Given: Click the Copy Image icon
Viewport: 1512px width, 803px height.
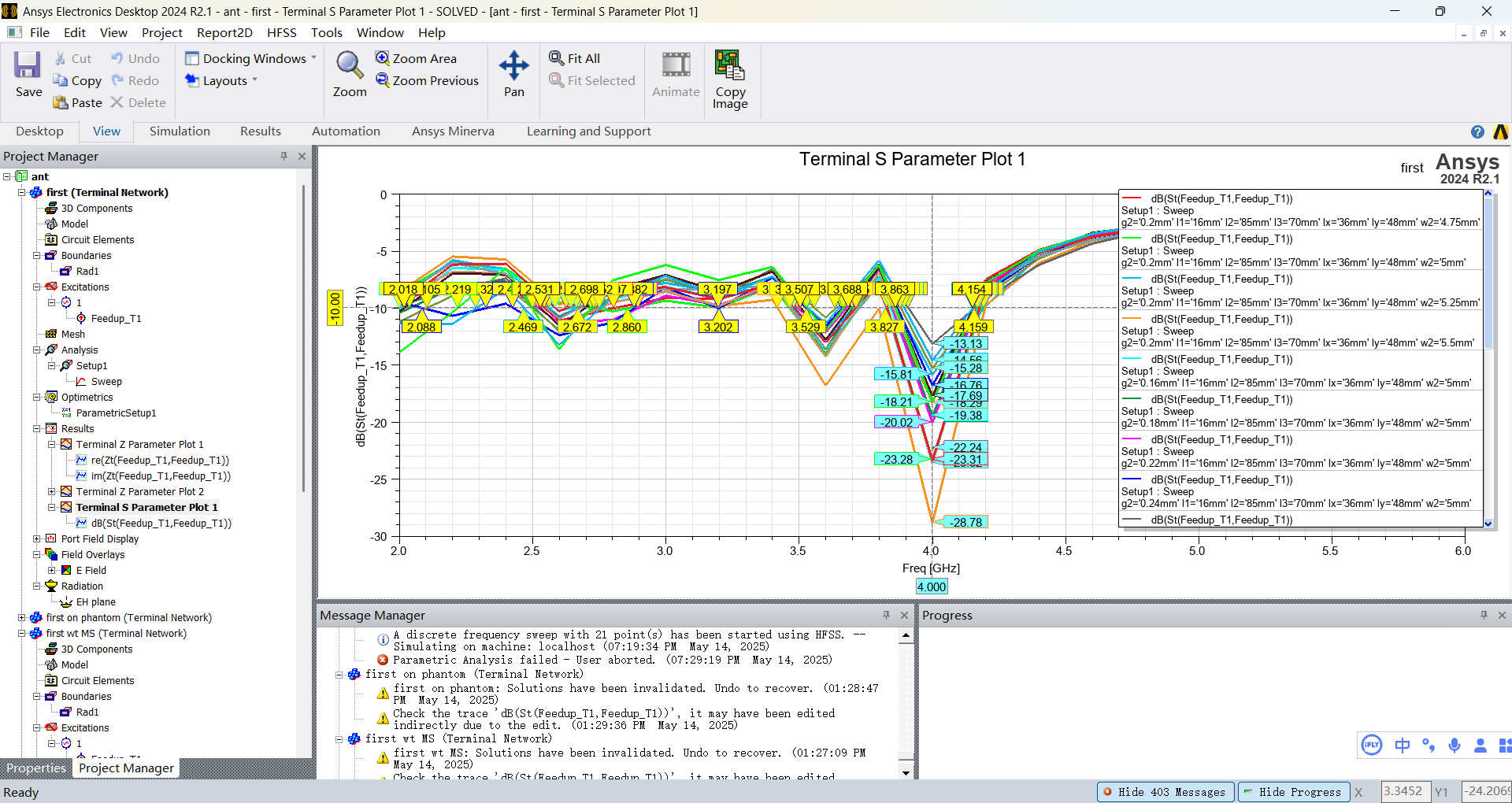Looking at the screenshot, I should (x=729, y=65).
